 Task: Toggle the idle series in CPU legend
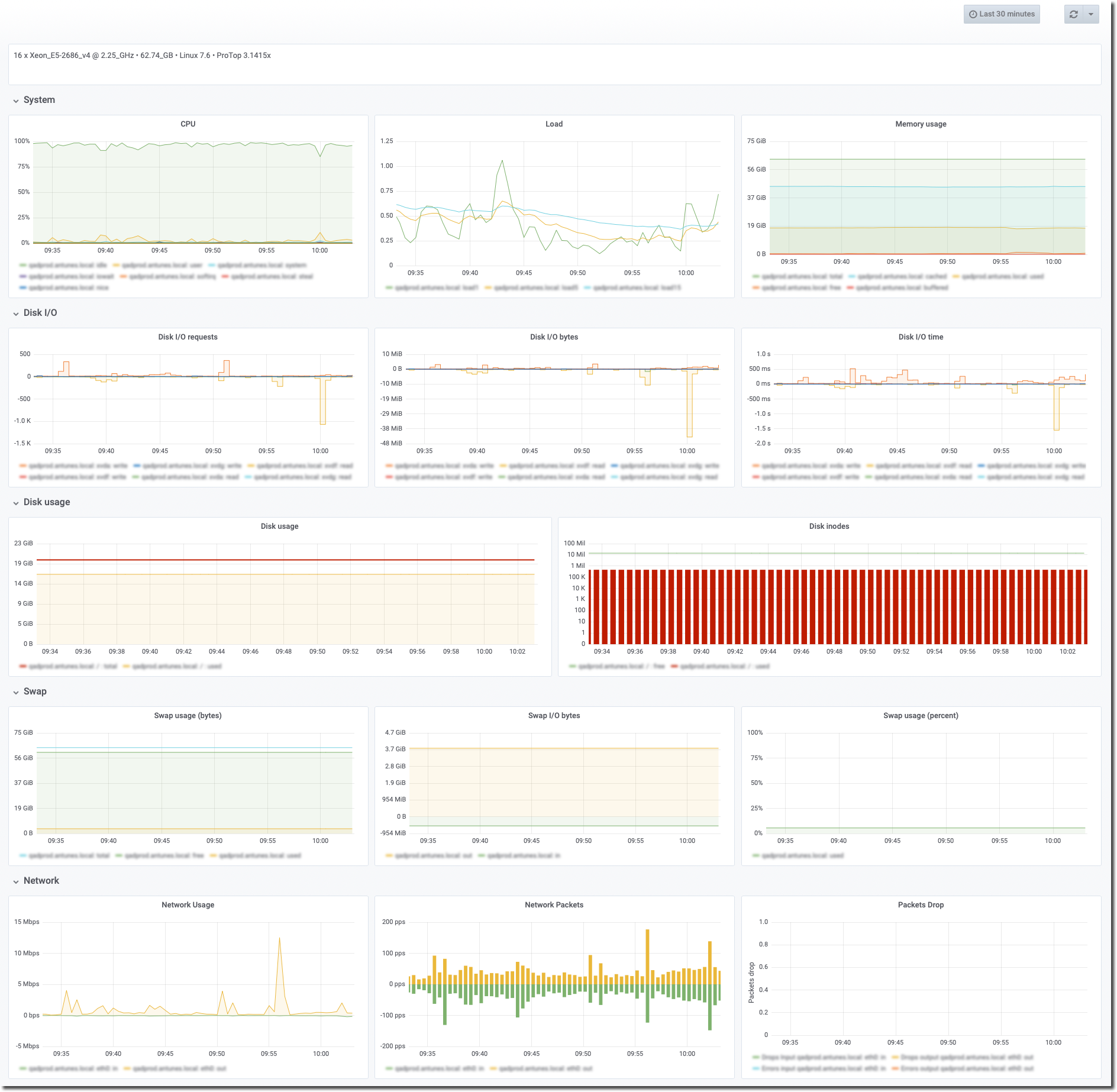coord(67,265)
